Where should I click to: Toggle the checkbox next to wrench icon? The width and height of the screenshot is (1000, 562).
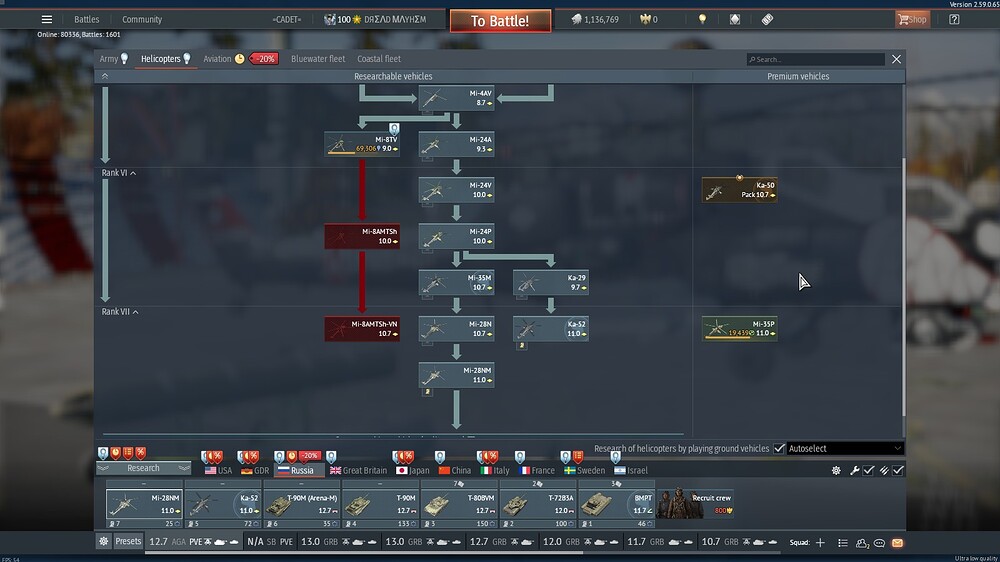pos(869,470)
